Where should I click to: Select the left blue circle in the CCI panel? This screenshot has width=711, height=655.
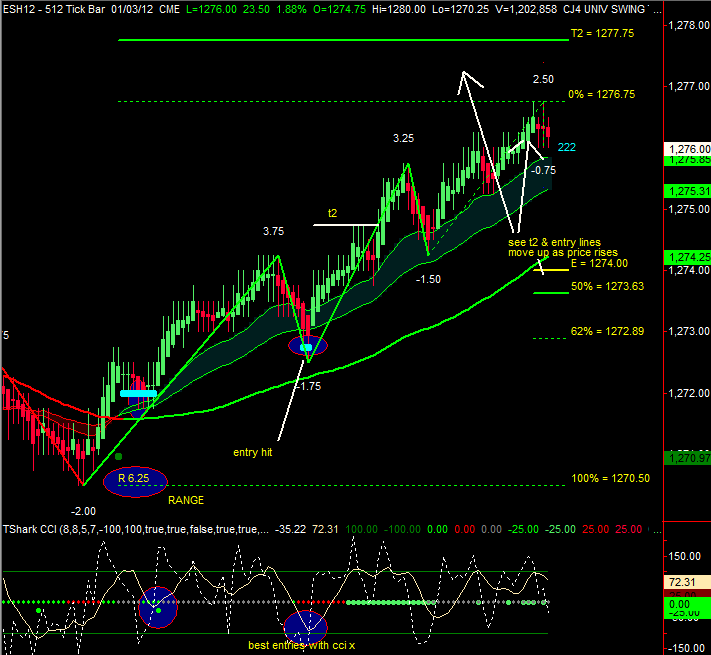coord(157,607)
